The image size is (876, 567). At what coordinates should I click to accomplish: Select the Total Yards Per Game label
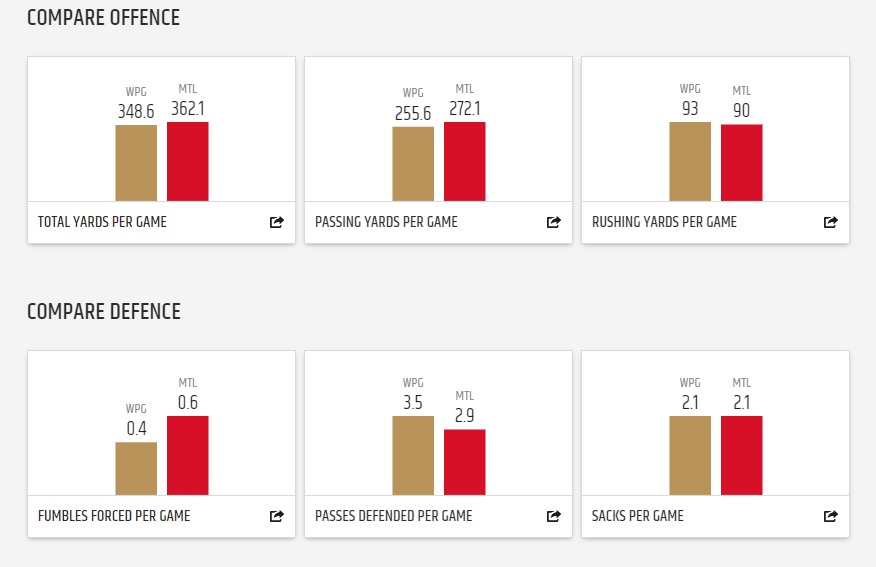click(x=102, y=222)
